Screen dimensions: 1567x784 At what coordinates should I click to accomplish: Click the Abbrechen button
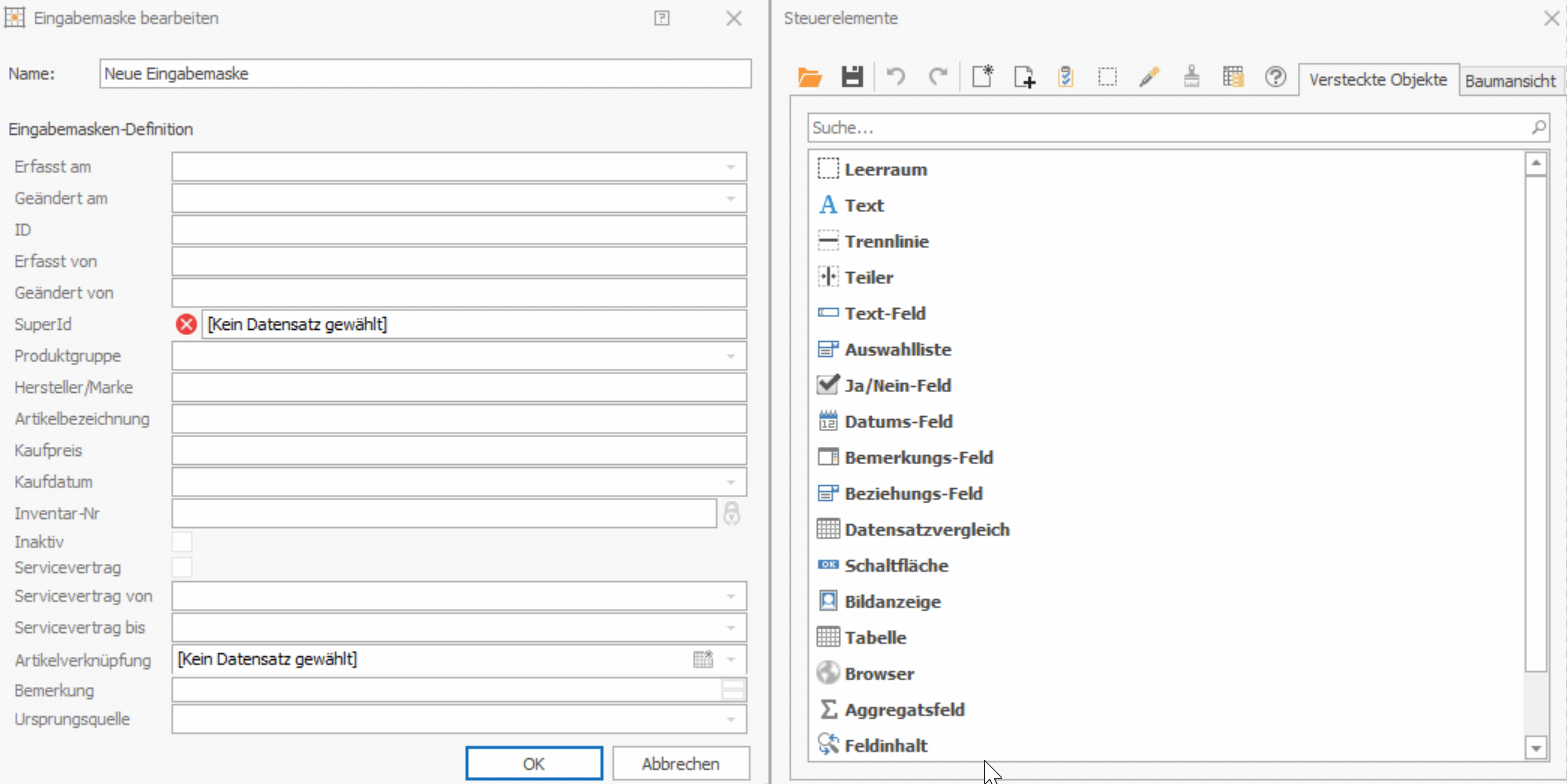click(x=681, y=764)
